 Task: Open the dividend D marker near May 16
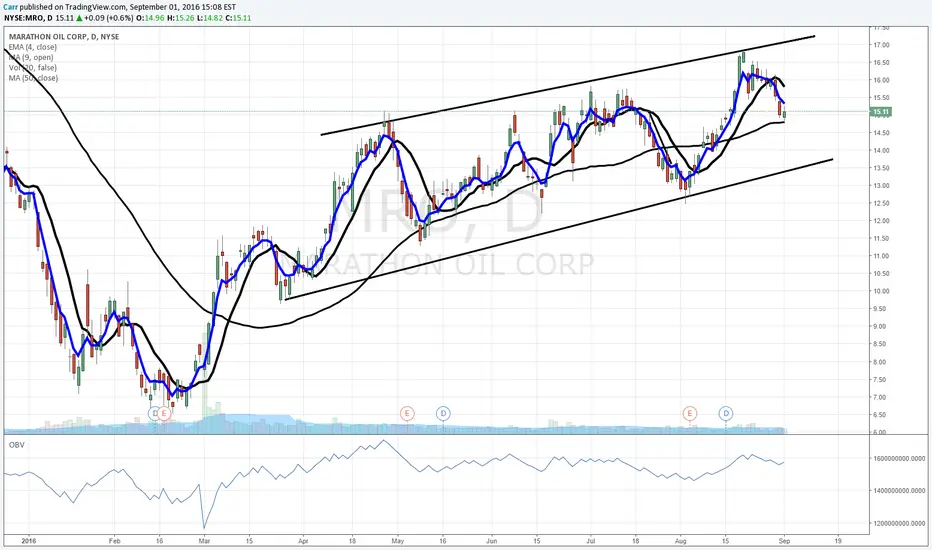pos(443,413)
